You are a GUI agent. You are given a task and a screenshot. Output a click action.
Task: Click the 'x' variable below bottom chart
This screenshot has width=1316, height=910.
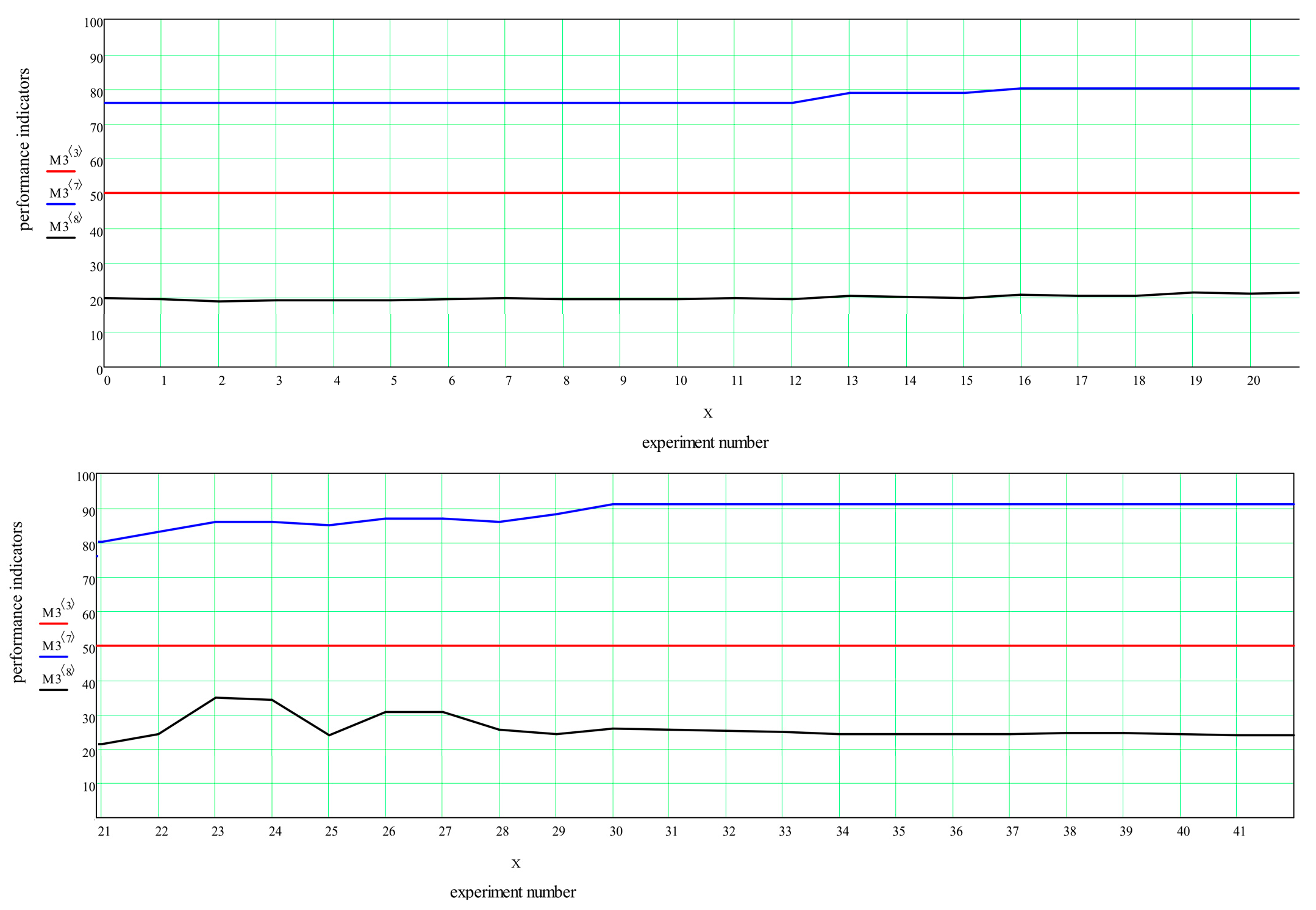click(x=516, y=863)
